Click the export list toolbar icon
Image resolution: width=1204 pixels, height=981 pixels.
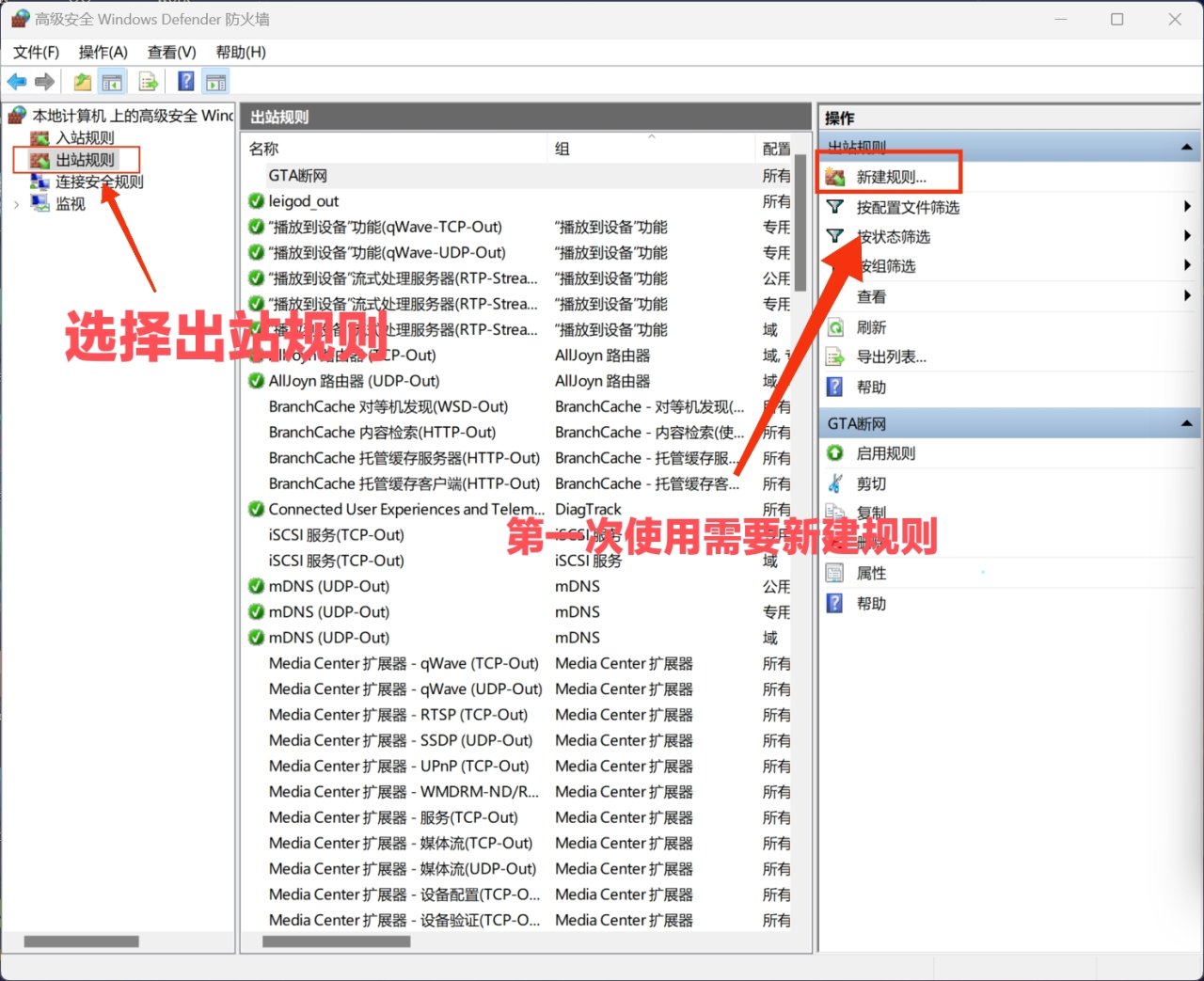tap(149, 82)
